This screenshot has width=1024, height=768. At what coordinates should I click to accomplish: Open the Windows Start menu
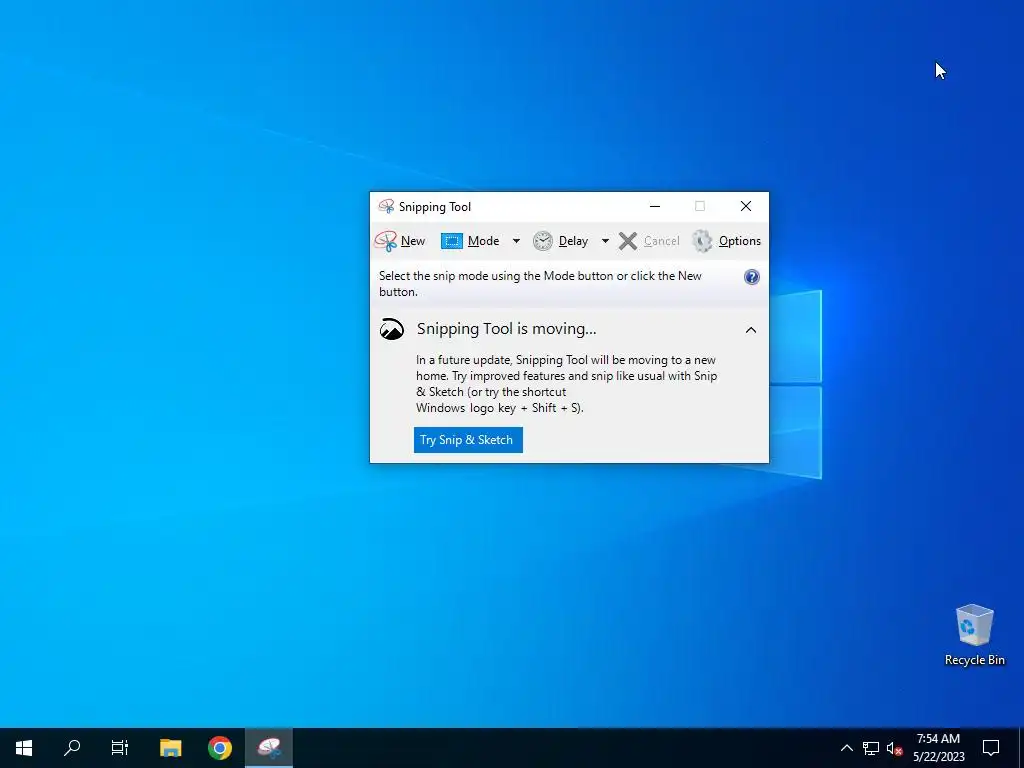tap(24, 748)
